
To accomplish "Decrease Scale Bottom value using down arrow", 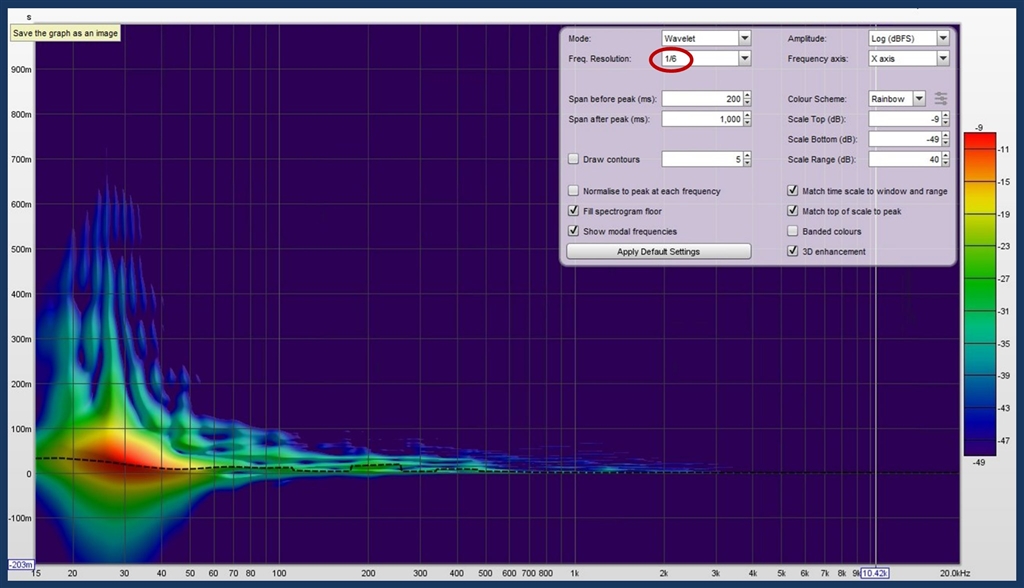I will pyautogui.click(x=944, y=143).
